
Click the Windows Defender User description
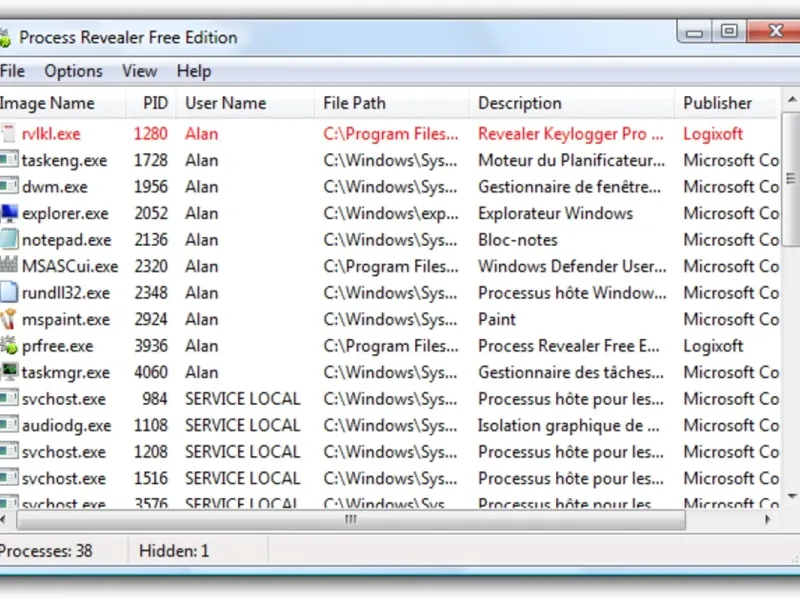(572, 266)
